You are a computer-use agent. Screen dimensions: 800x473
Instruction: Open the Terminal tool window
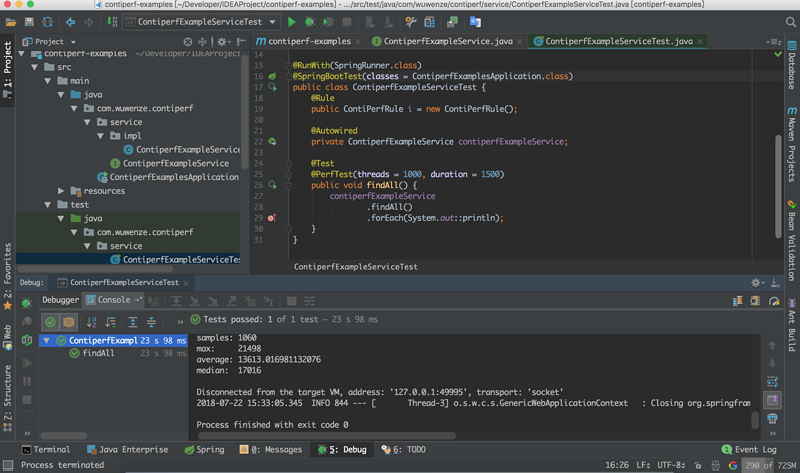coord(46,450)
